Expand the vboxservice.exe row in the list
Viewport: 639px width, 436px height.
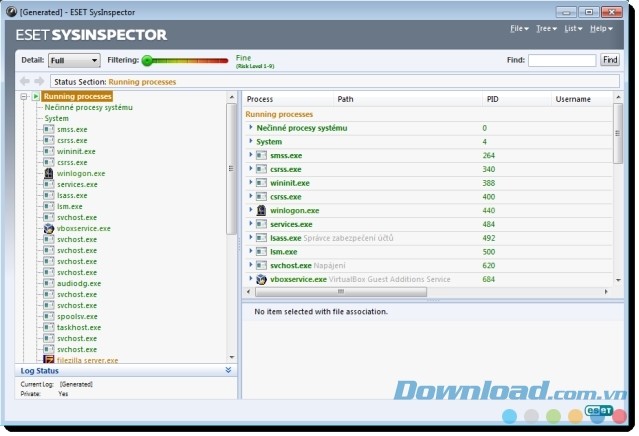coord(251,279)
